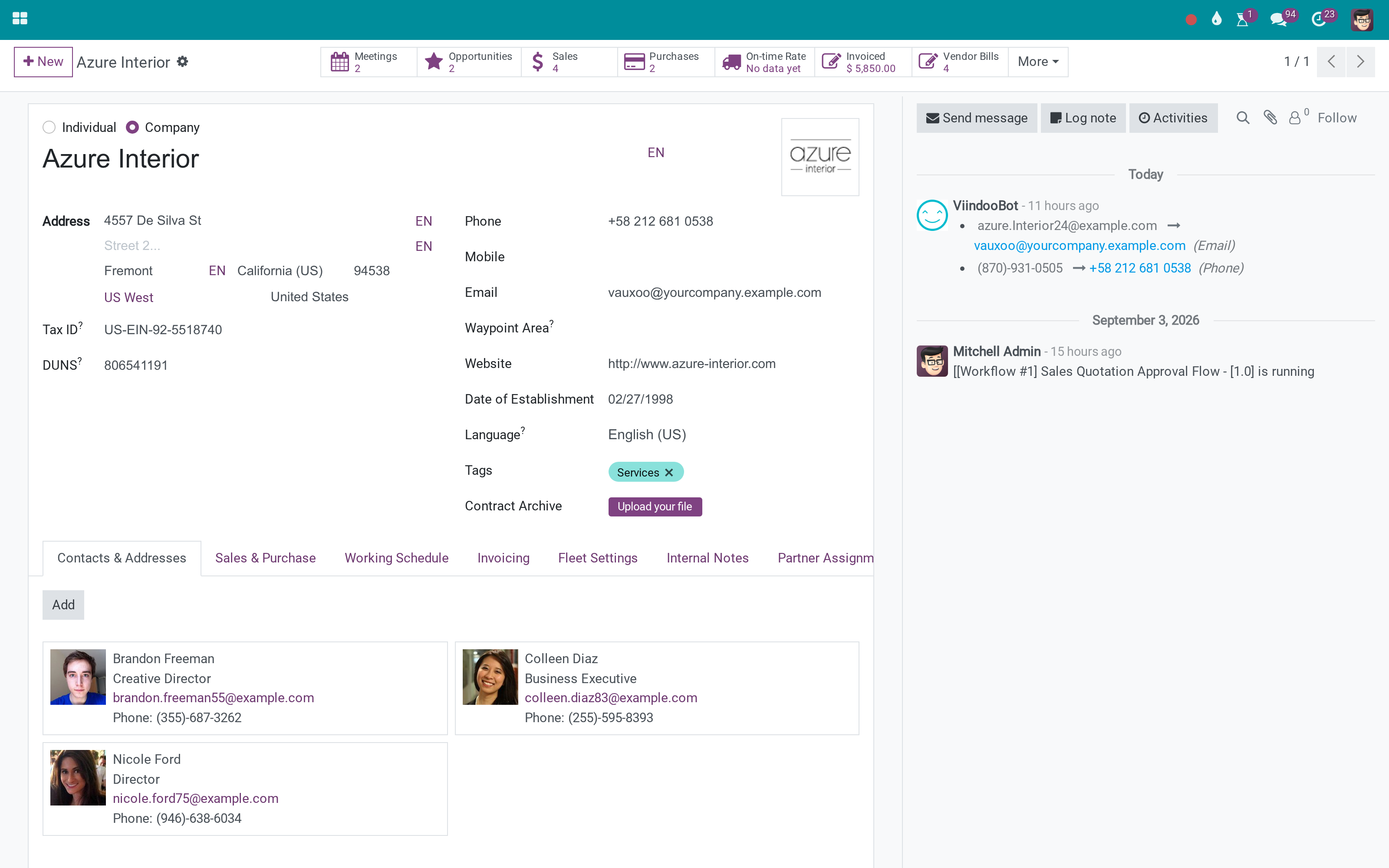The image size is (1389, 868).
Task: Open the Language dropdown showing English (US)
Action: tap(733, 434)
